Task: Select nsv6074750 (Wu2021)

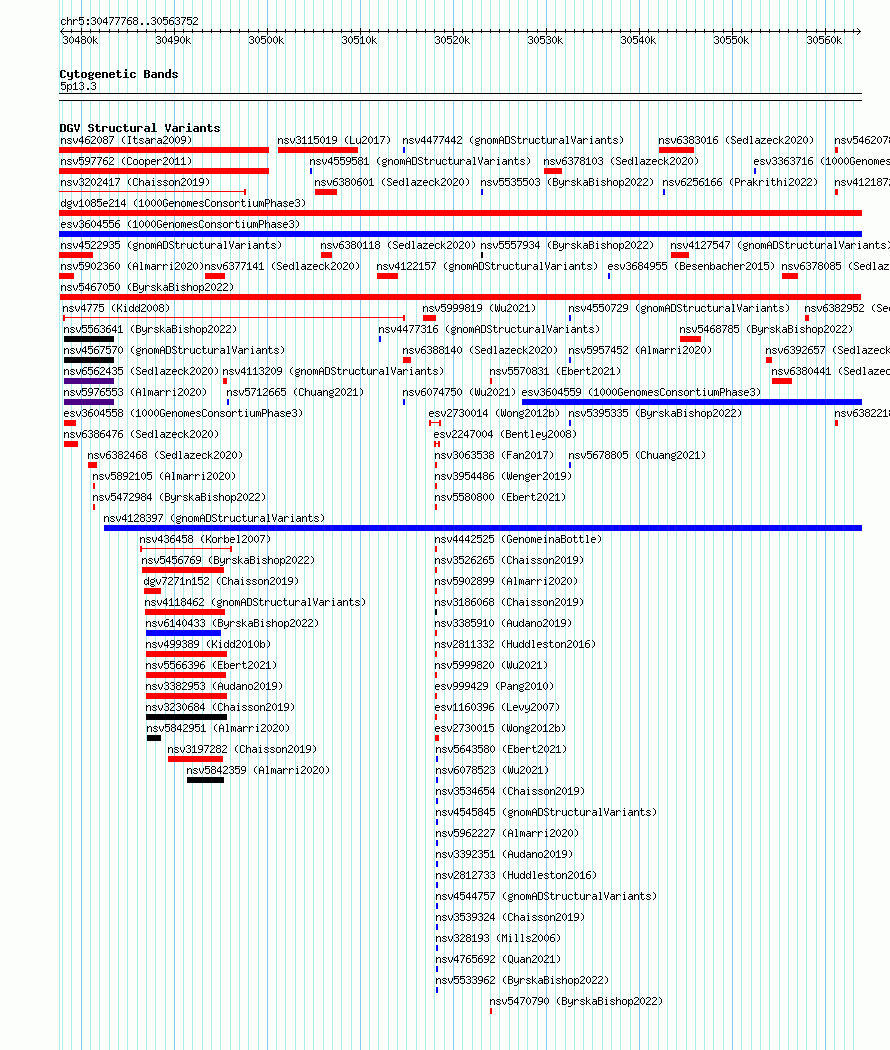Action: (459, 392)
